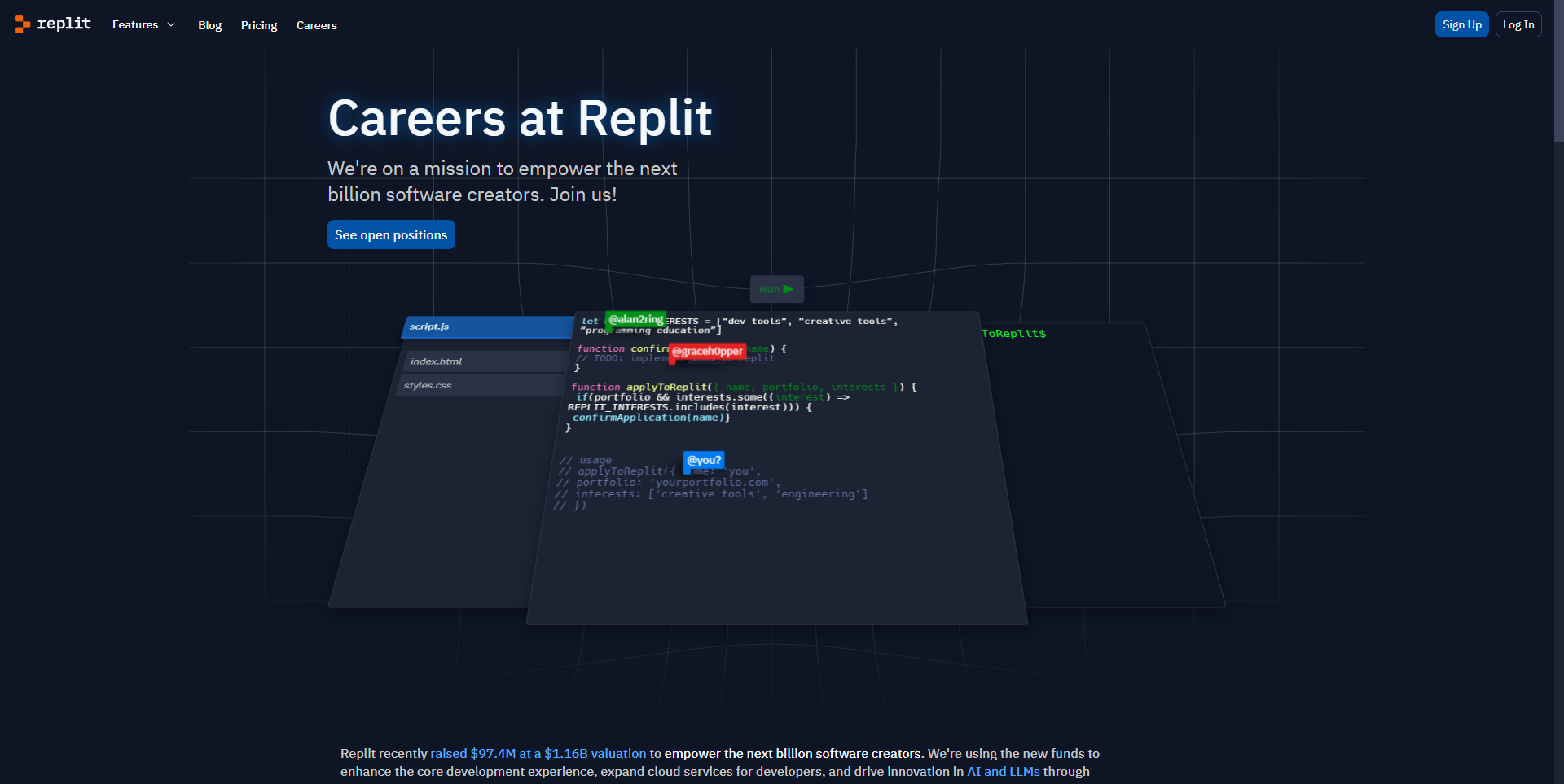
Task: Select the index.html file
Action: click(x=485, y=361)
